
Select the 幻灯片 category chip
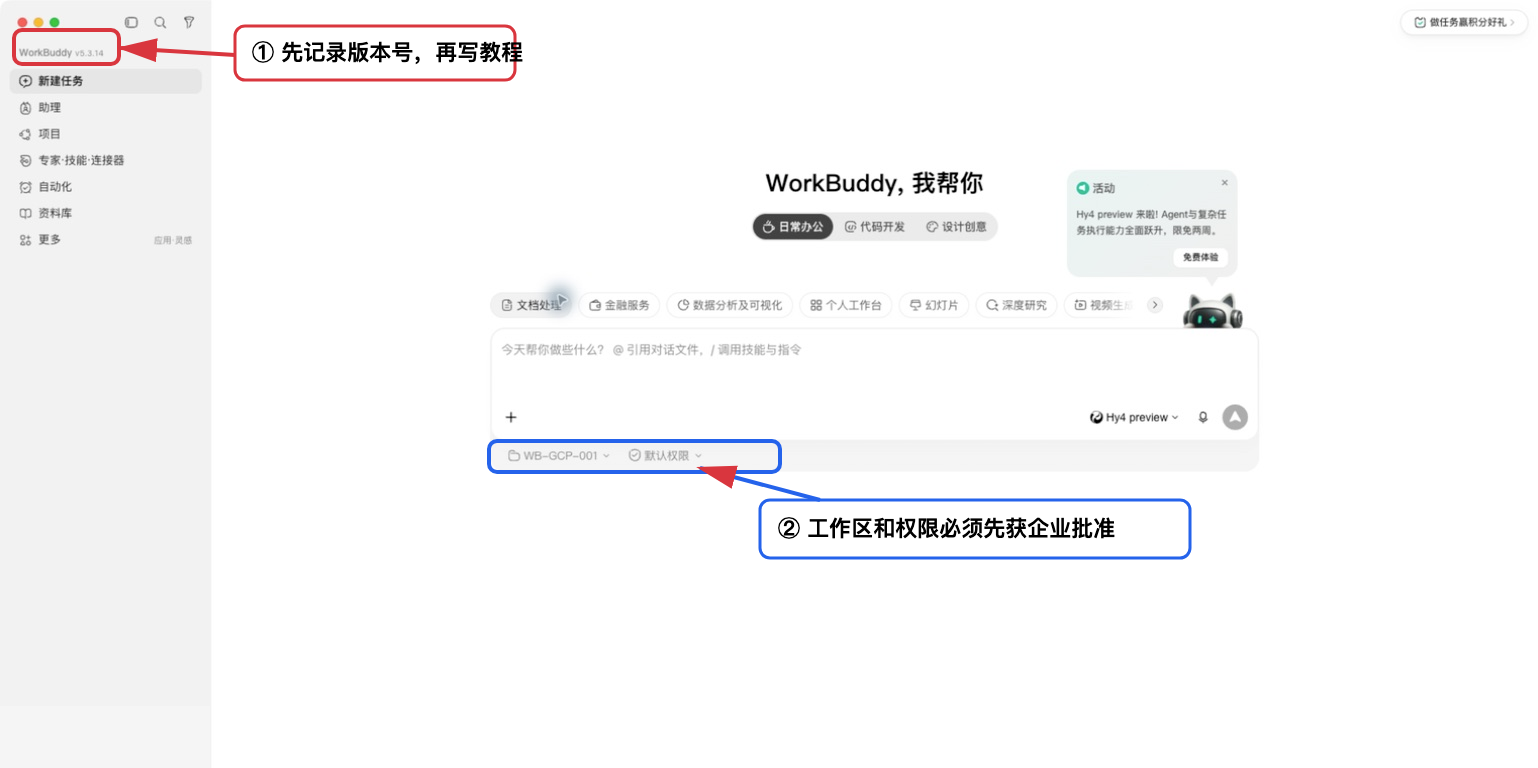point(934,305)
